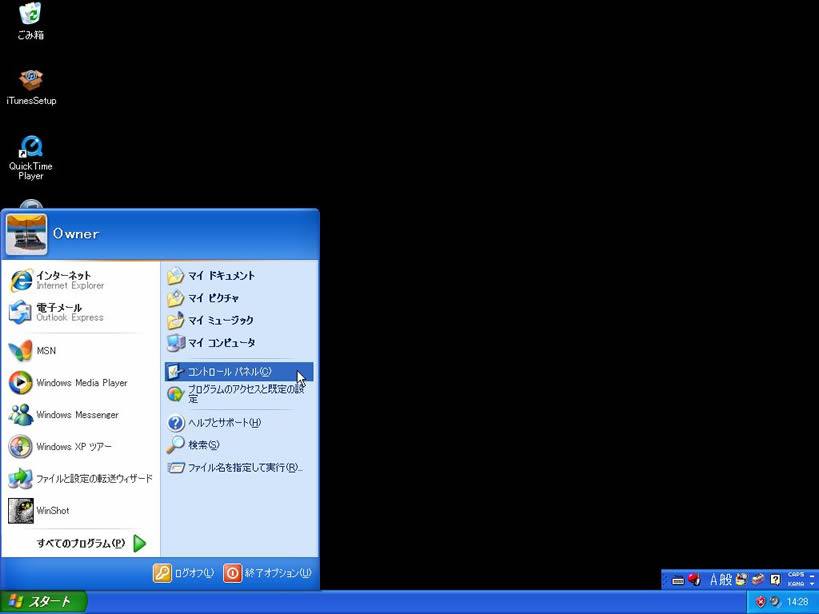Start Windows Media Player
The height and width of the screenshot is (614, 819).
[80, 383]
